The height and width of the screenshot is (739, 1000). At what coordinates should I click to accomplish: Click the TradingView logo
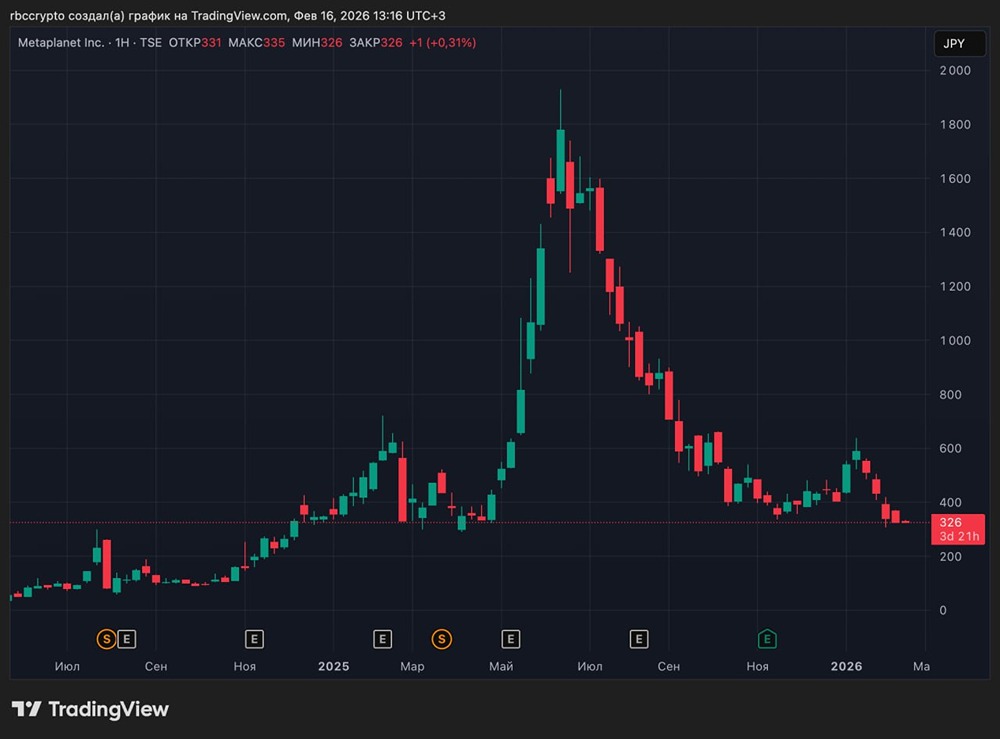click(x=90, y=709)
